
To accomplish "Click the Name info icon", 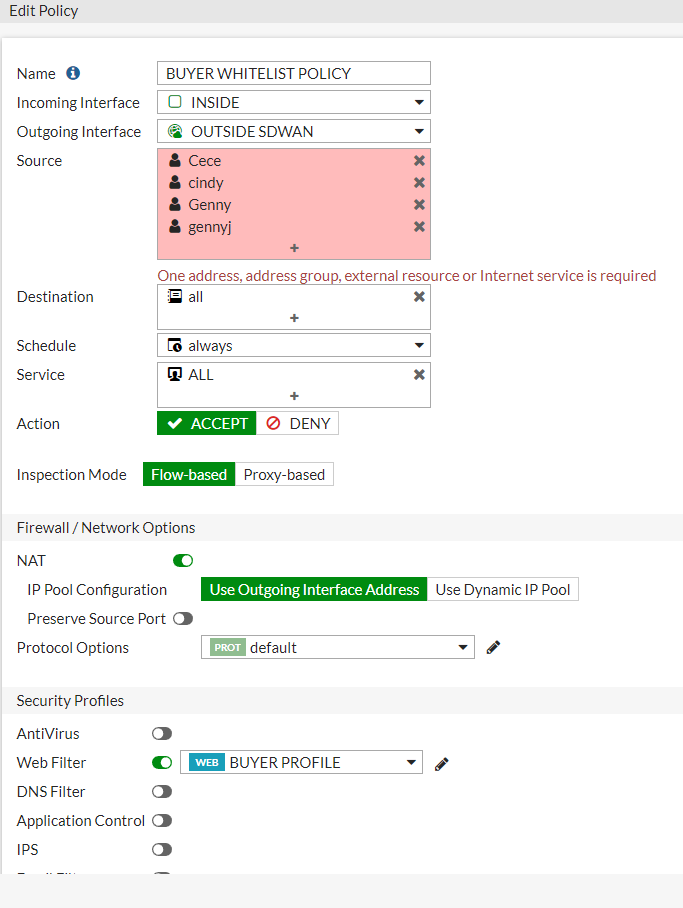I will [x=73, y=73].
